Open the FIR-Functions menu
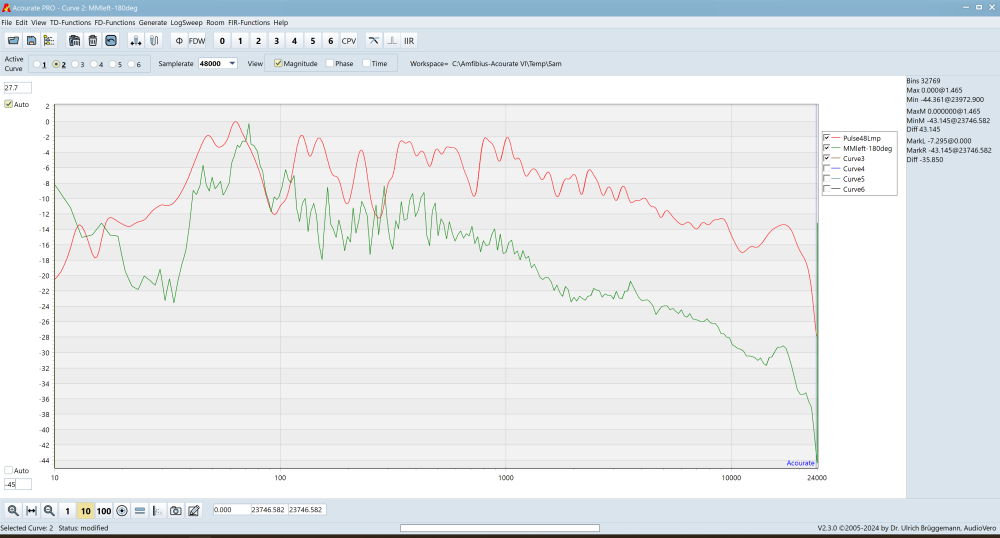The height and width of the screenshot is (538, 1000). 249,22
